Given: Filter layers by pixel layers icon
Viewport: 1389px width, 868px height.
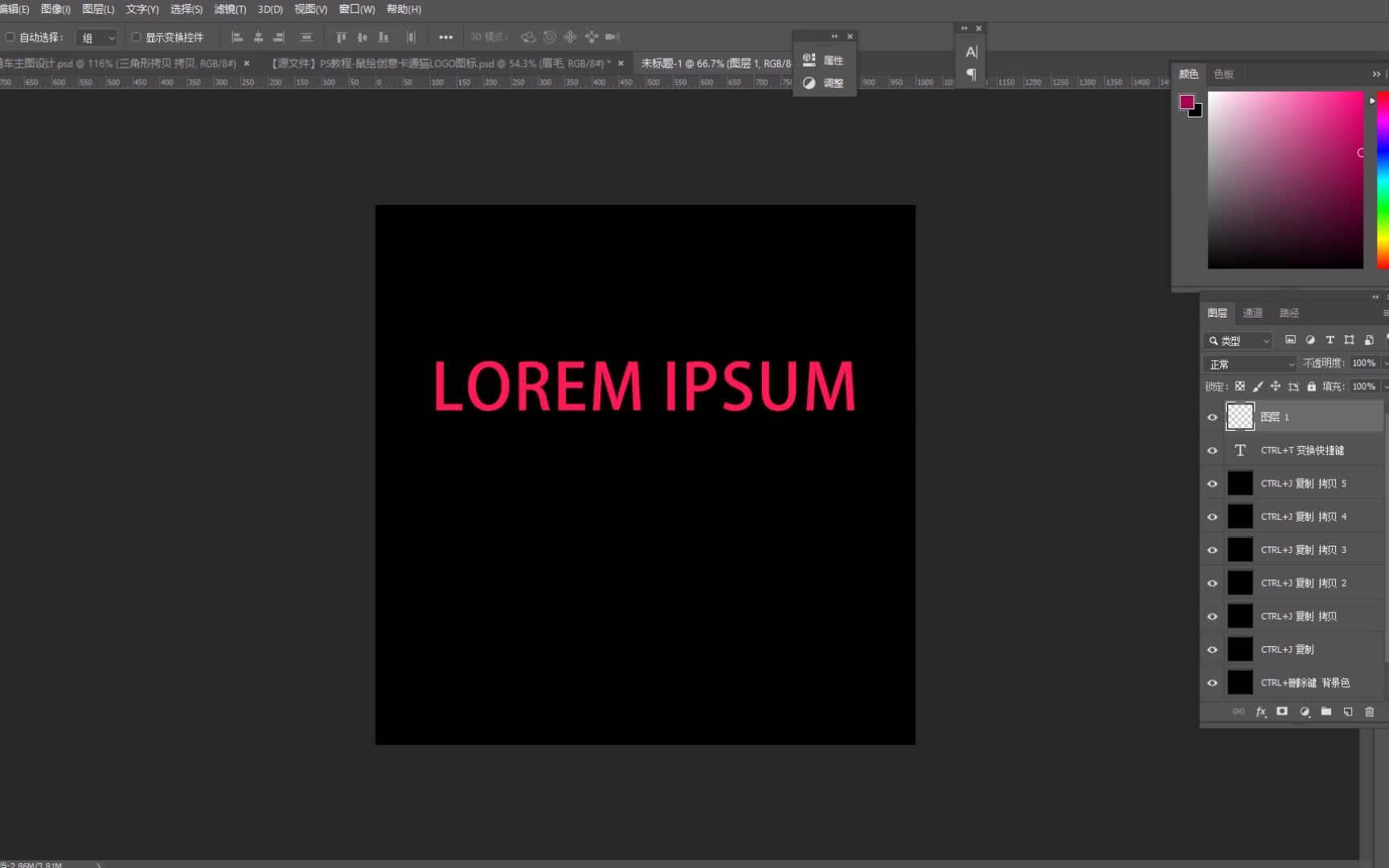Looking at the screenshot, I should pyautogui.click(x=1290, y=340).
